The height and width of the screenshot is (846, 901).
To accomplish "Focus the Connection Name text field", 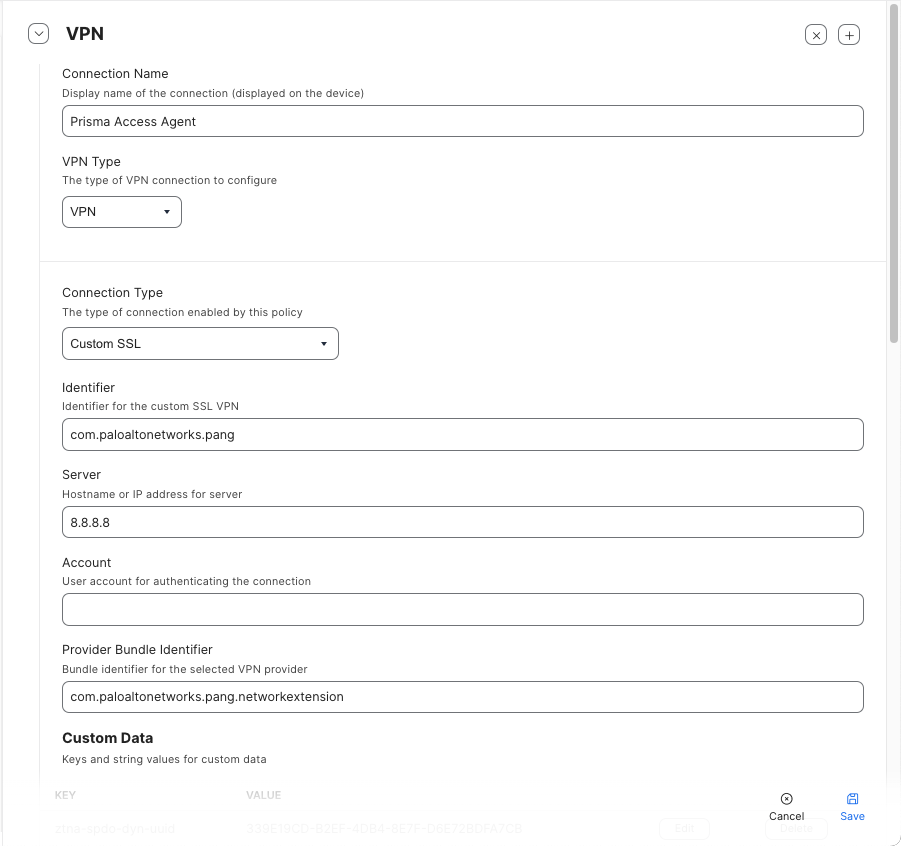I will (x=462, y=121).
